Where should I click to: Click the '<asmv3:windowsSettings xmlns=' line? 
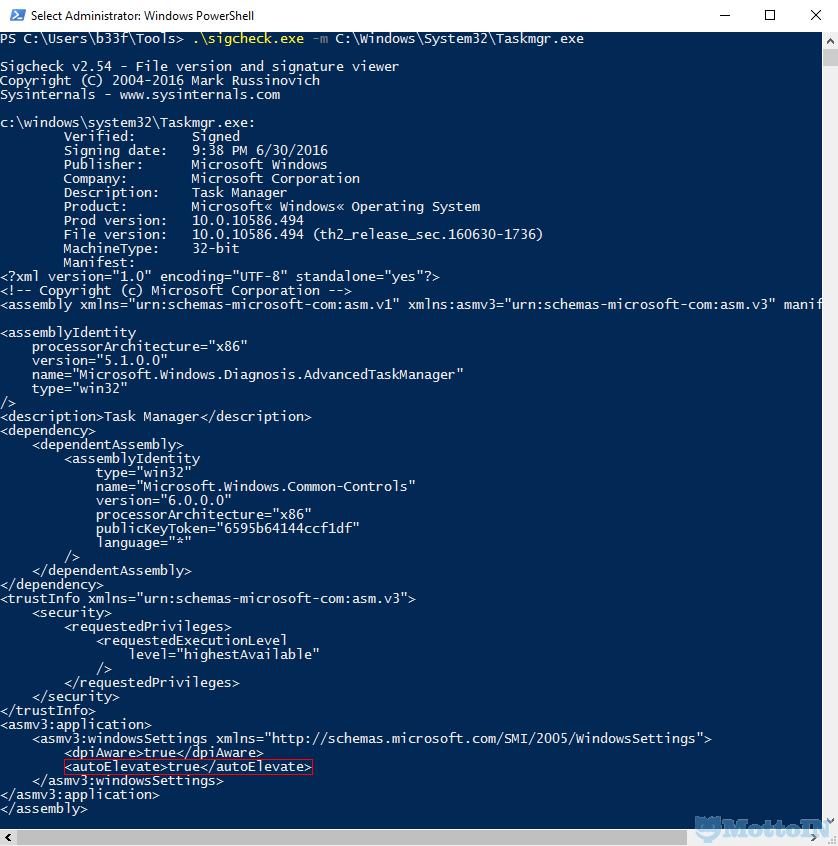point(372,739)
